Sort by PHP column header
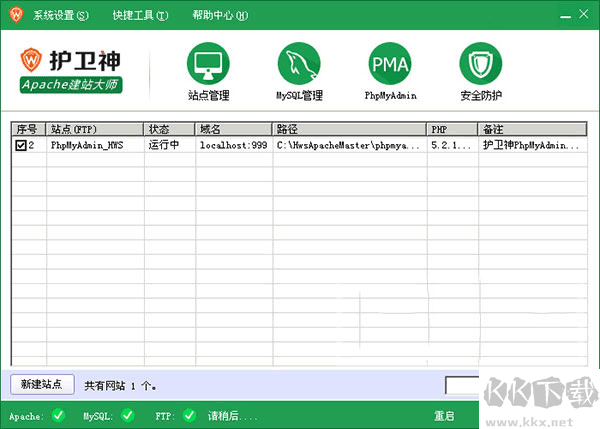 pos(452,129)
